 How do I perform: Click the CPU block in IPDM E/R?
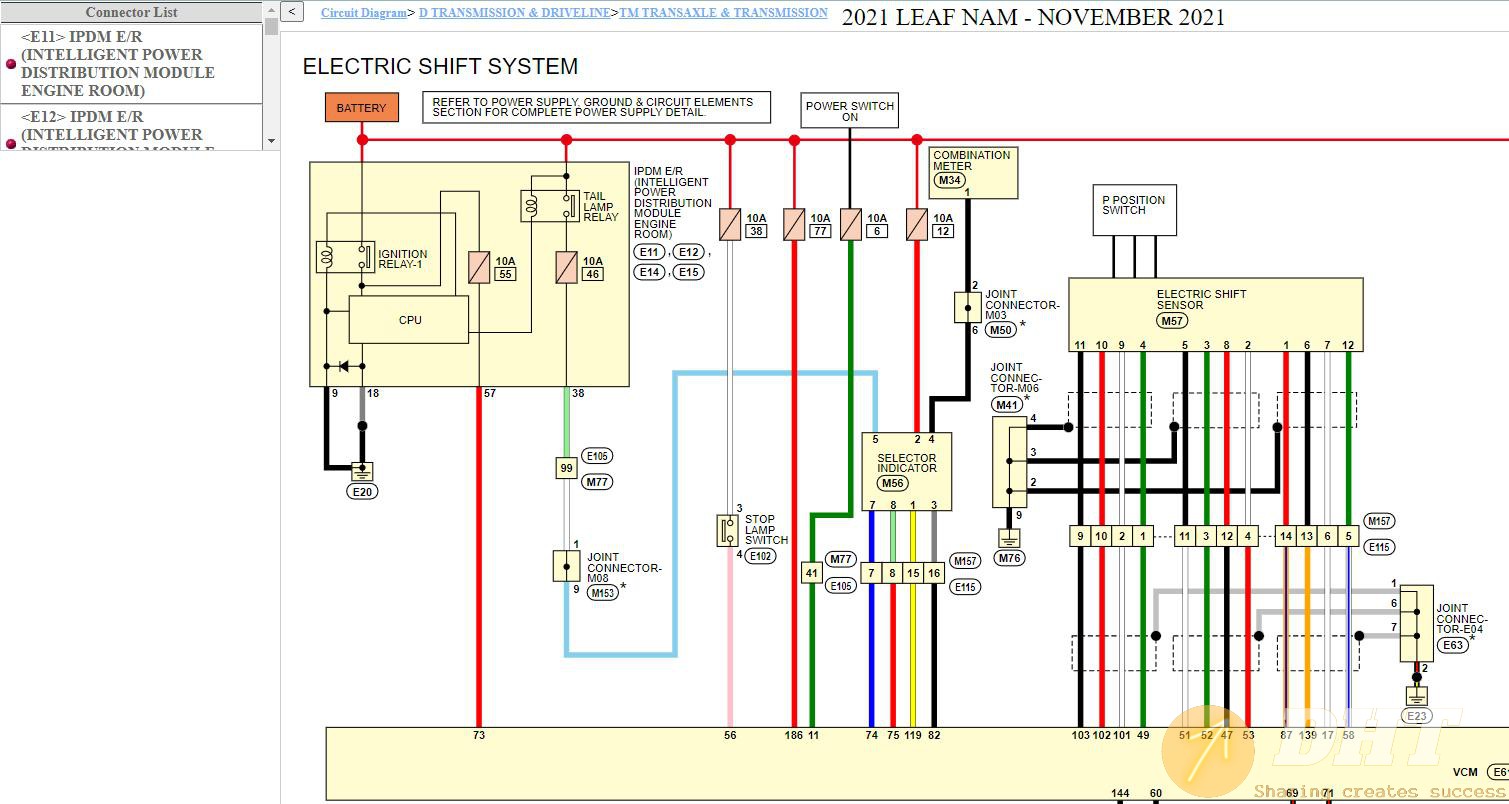point(409,320)
